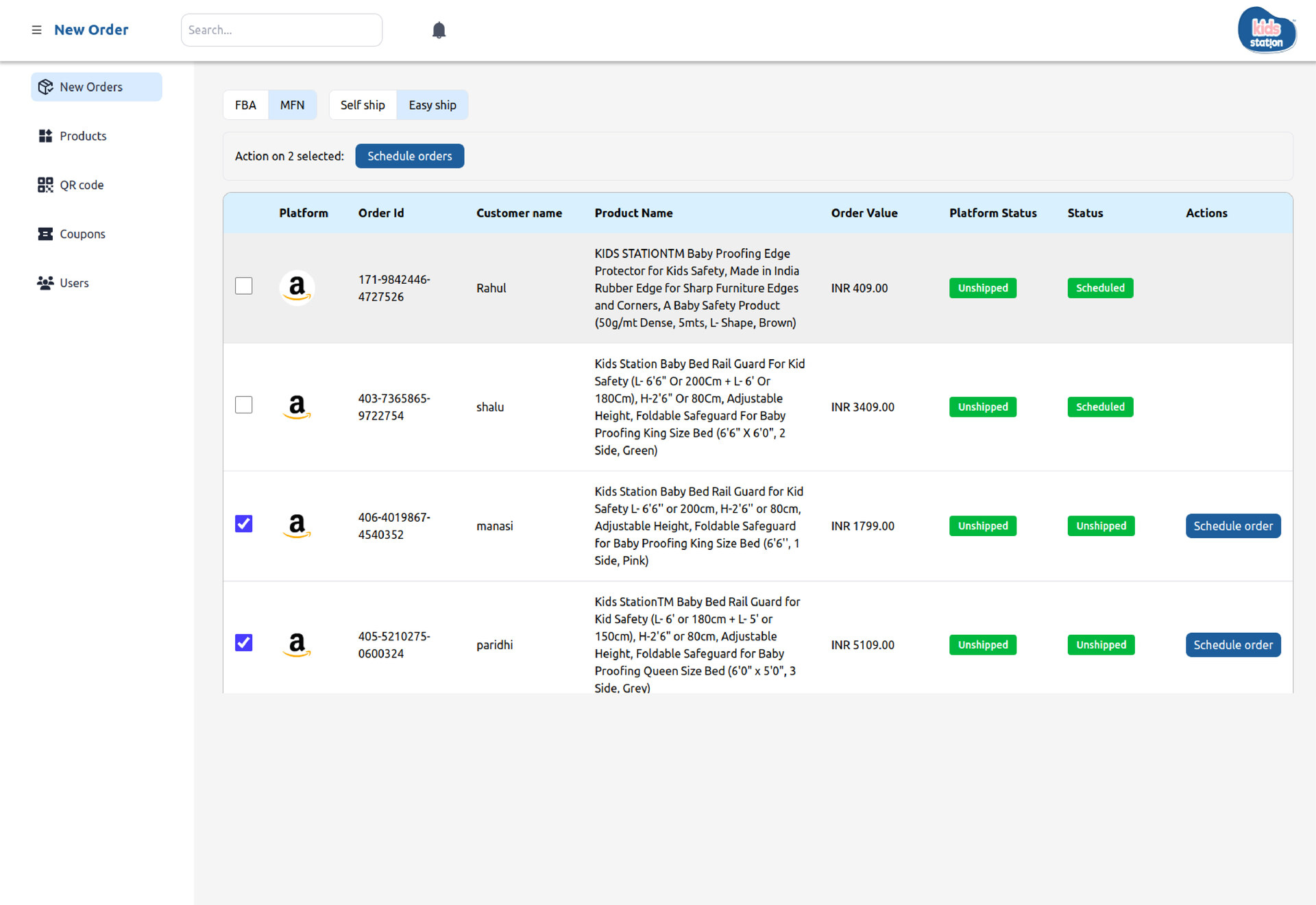Click Unshipped platform status for shalu
This screenshot has width=1316, height=905.
click(983, 407)
